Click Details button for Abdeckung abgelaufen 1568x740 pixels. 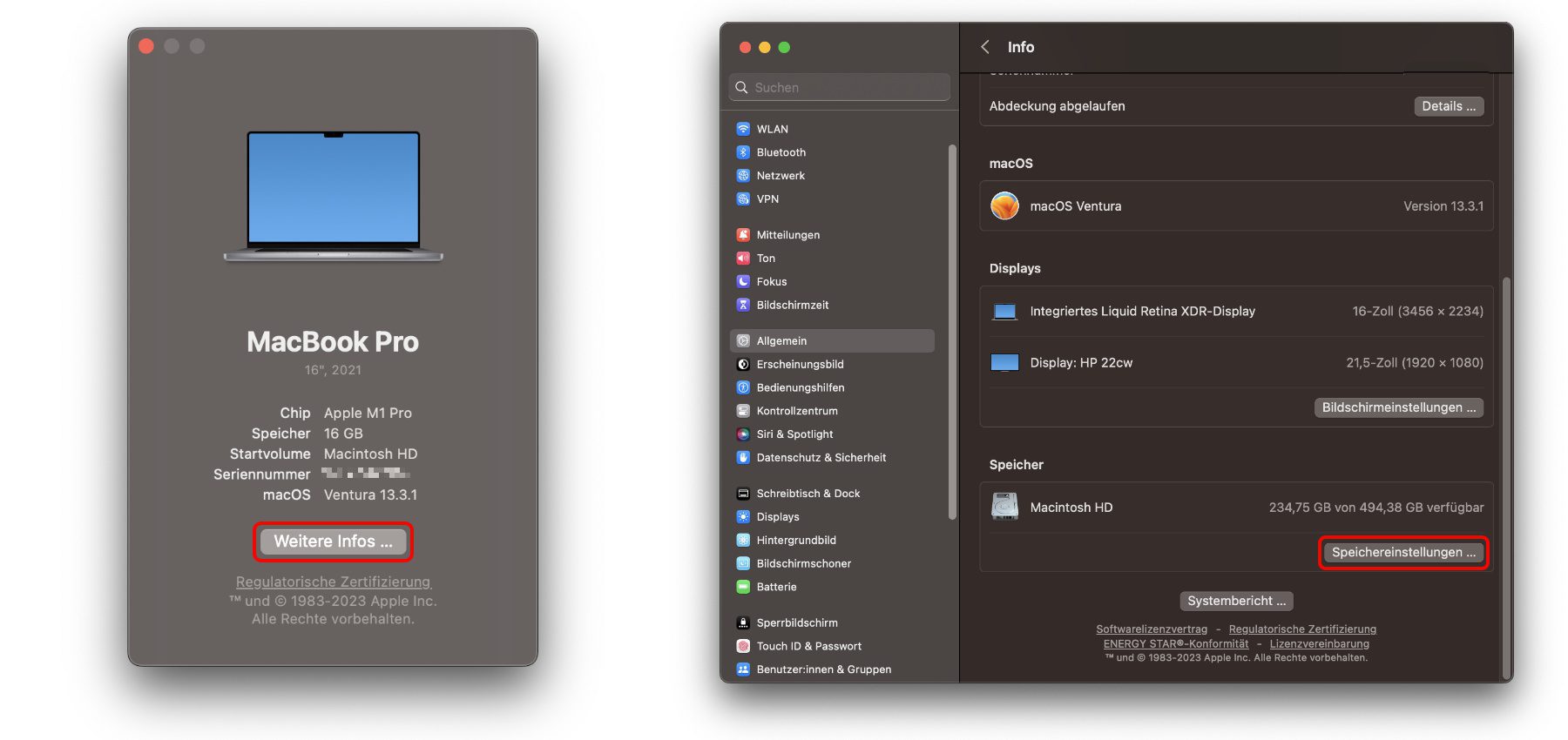point(1448,106)
